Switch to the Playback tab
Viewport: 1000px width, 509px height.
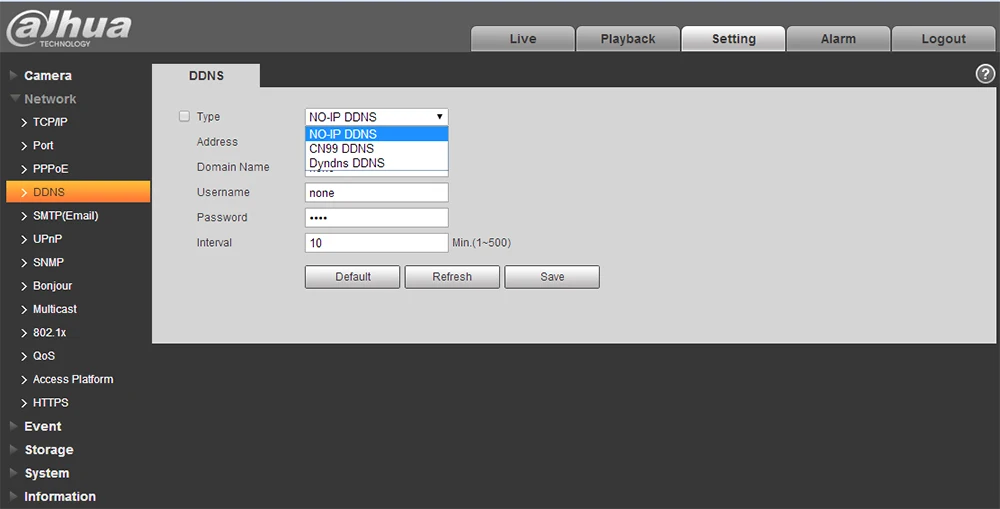pyautogui.click(x=628, y=39)
